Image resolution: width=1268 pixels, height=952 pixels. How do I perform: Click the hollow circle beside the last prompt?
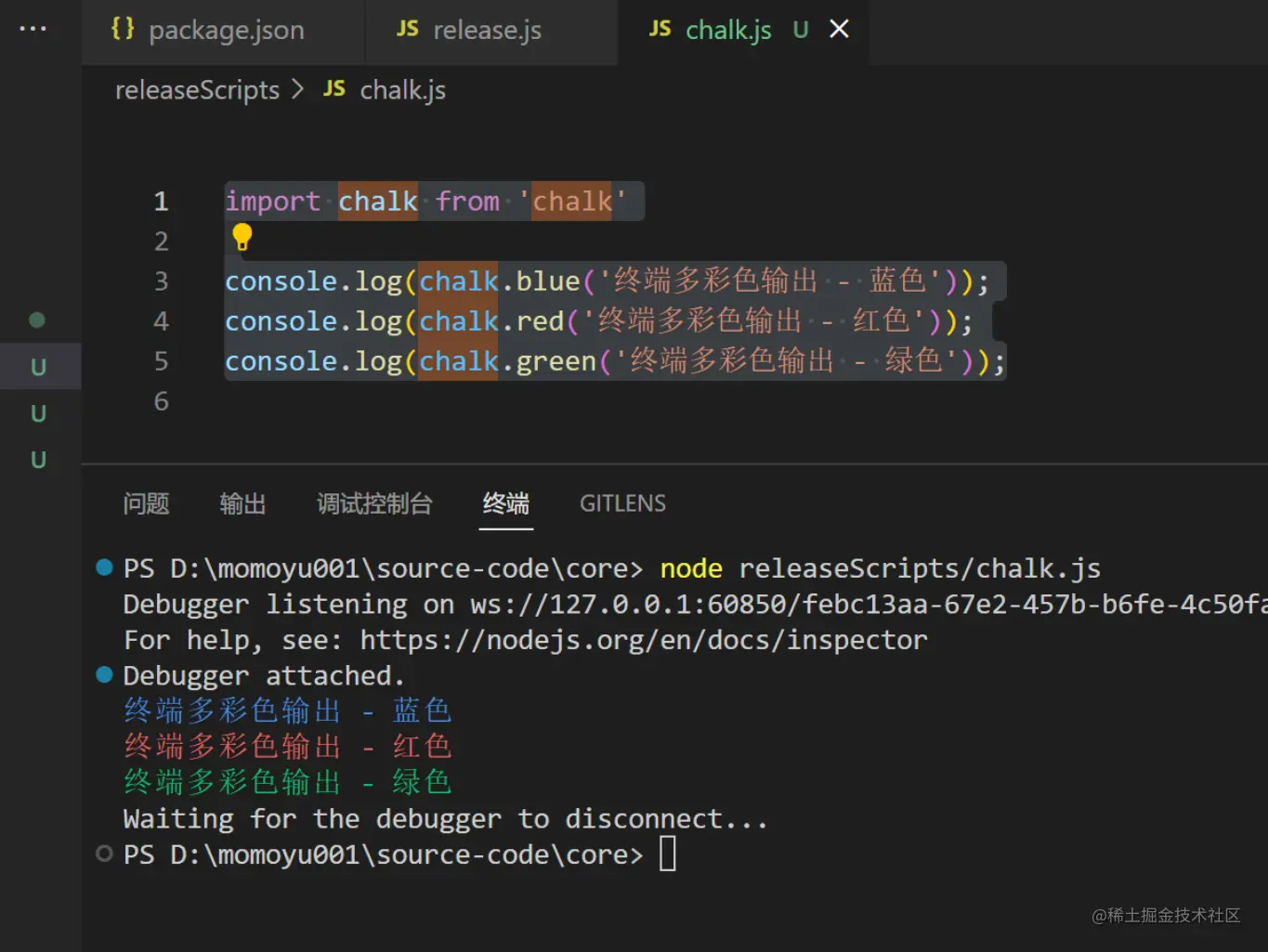pyautogui.click(x=104, y=854)
